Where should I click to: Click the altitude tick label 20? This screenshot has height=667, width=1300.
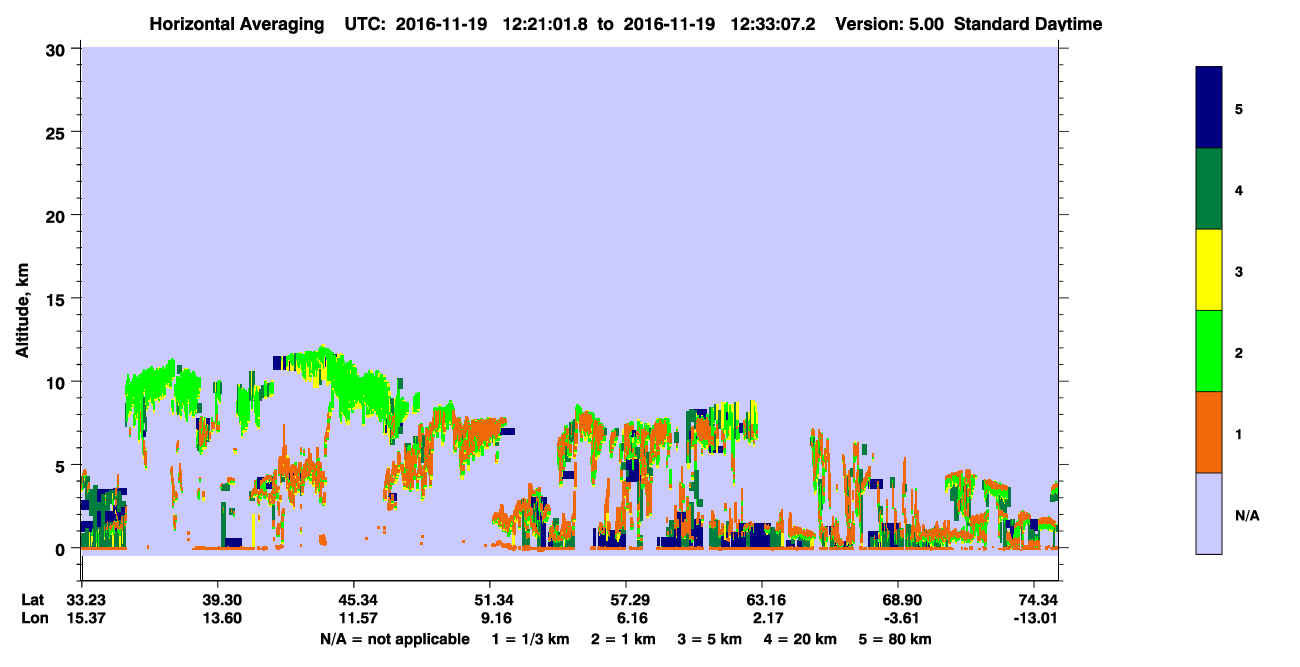[x=58, y=215]
